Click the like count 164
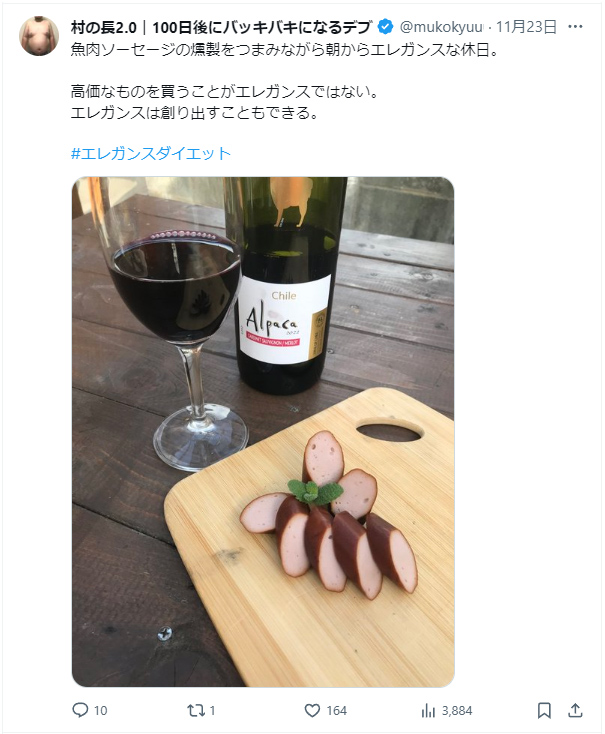This screenshot has height=734, width=605. tap(336, 711)
